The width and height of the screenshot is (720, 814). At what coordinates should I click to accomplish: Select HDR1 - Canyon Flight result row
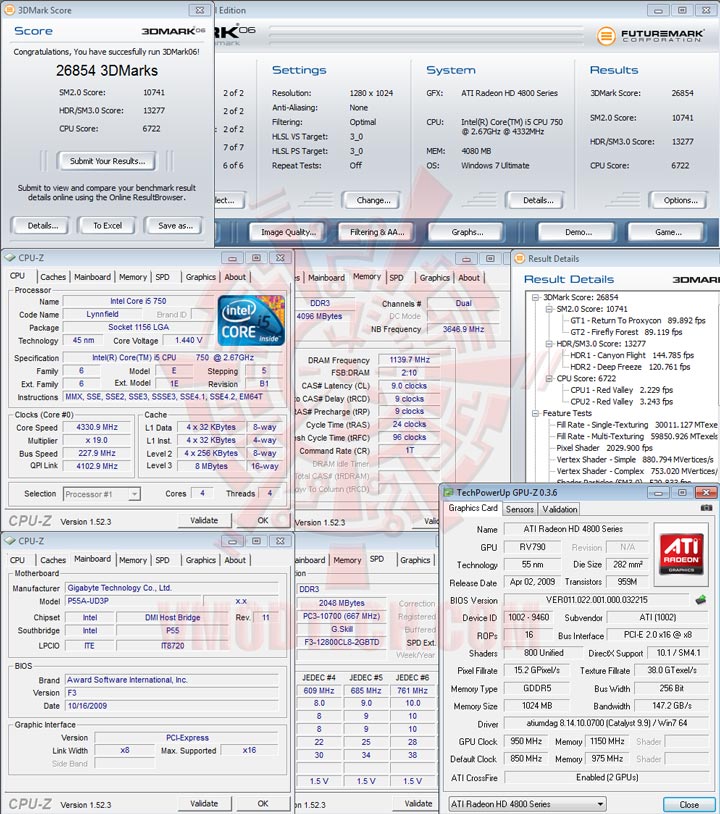tap(632, 355)
